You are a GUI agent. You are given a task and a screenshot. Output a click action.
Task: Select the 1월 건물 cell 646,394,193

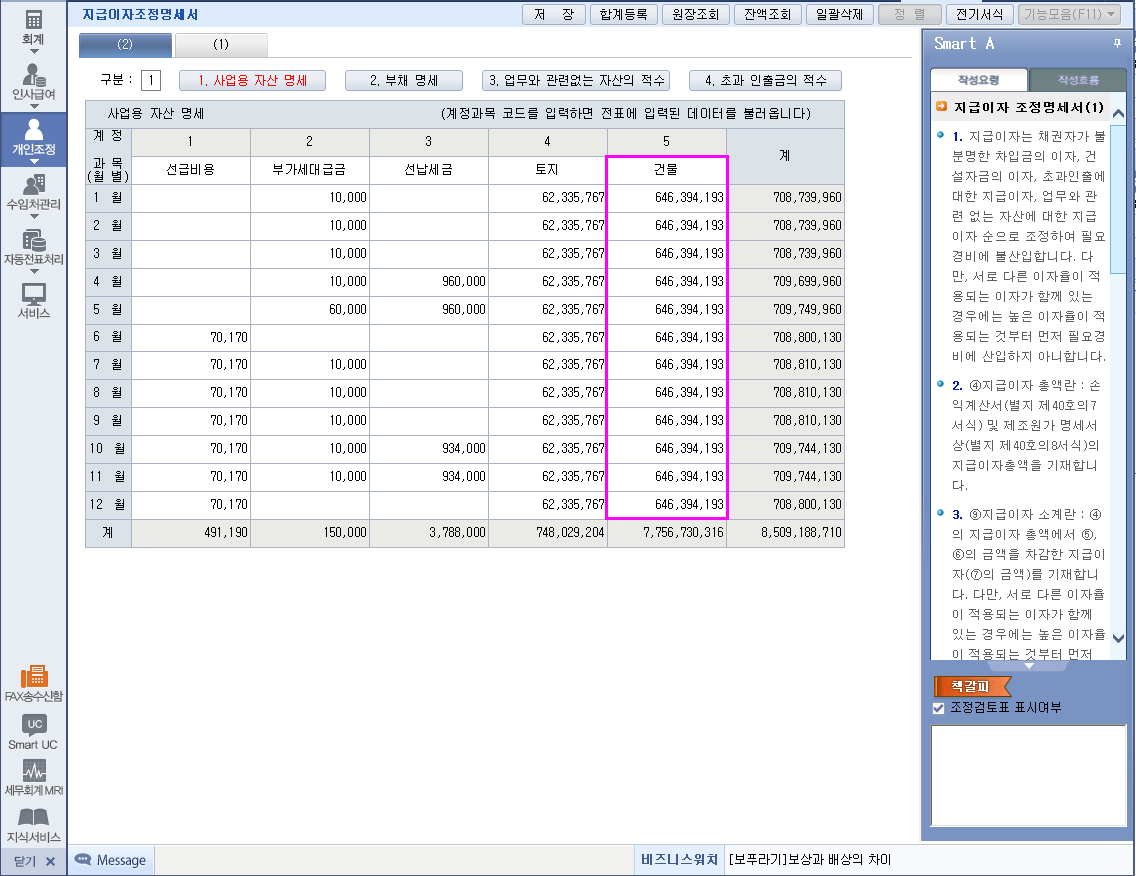click(667, 198)
